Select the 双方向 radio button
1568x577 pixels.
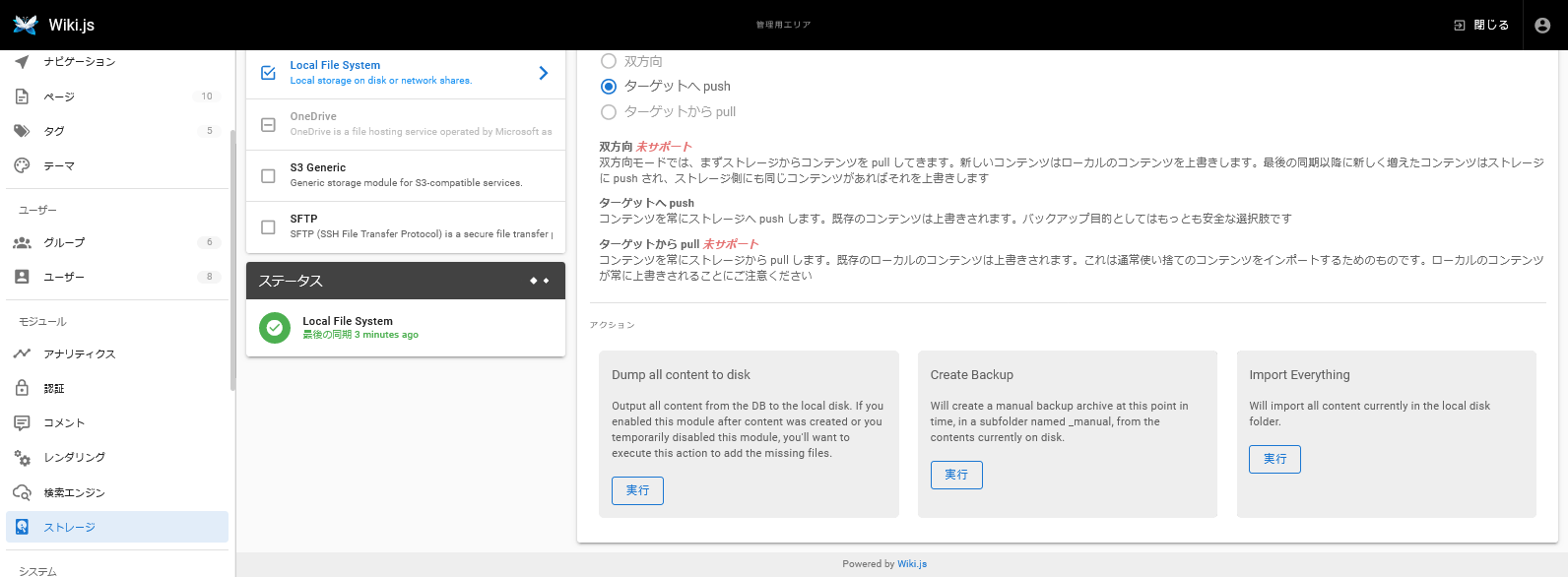point(609,61)
